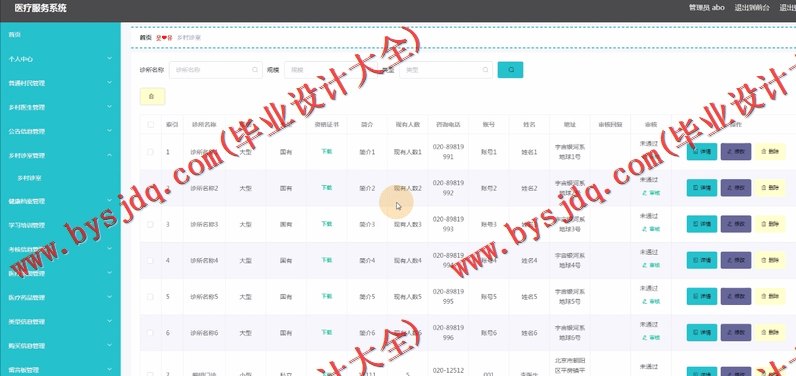Click 删除 button for 姓名6 row
Screen dimensions: 796x376
tap(770, 333)
